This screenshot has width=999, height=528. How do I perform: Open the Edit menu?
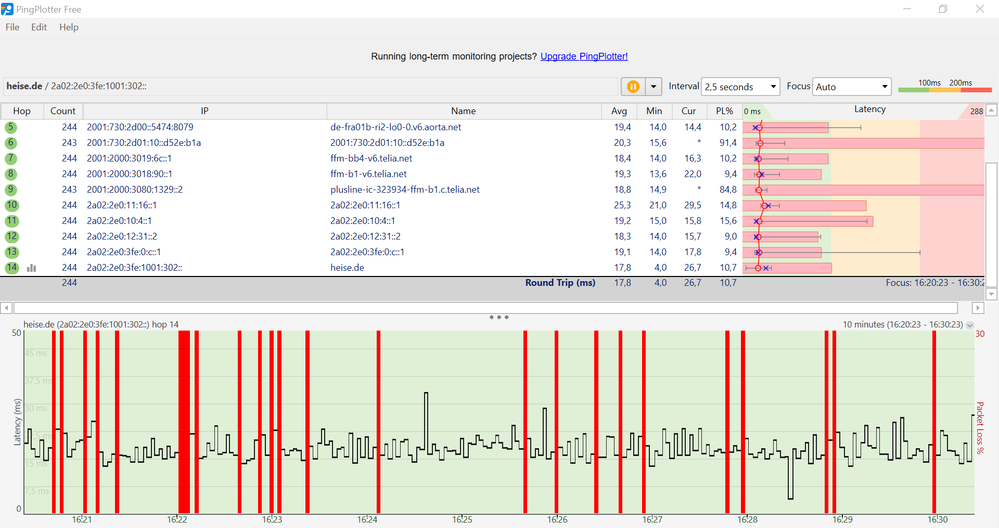pos(39,27)
